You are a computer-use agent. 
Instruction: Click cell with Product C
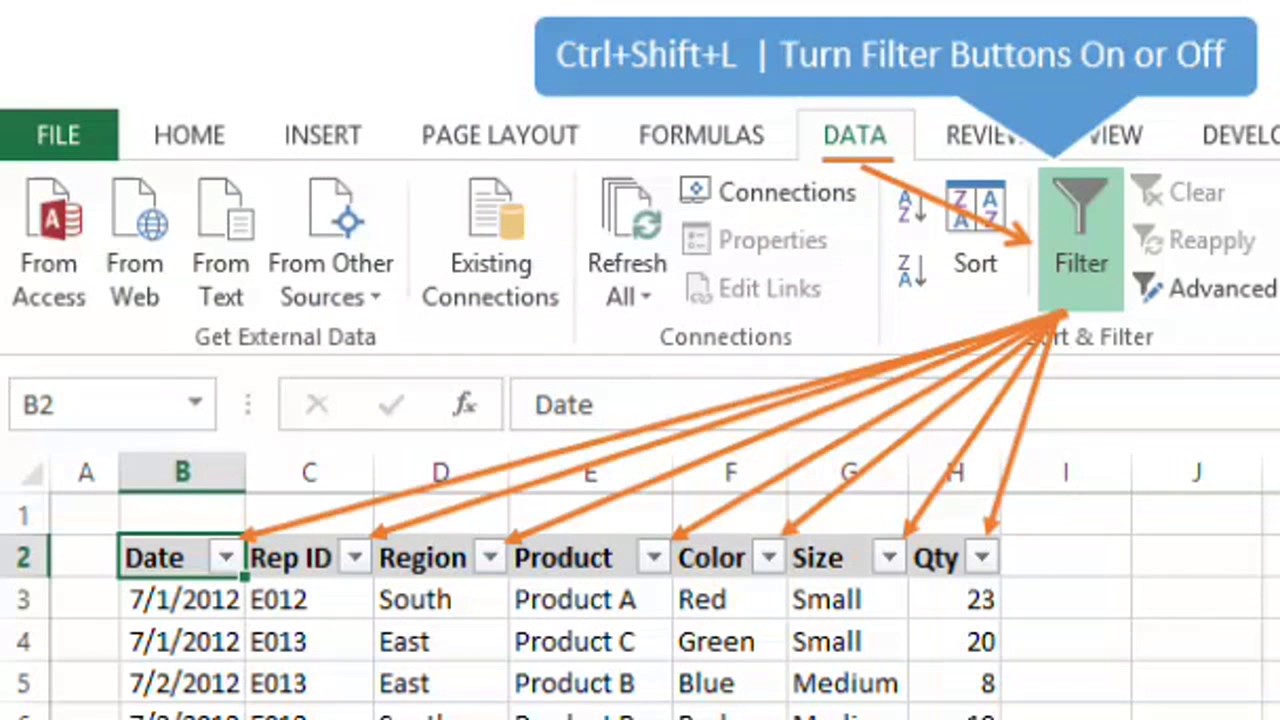590,642
